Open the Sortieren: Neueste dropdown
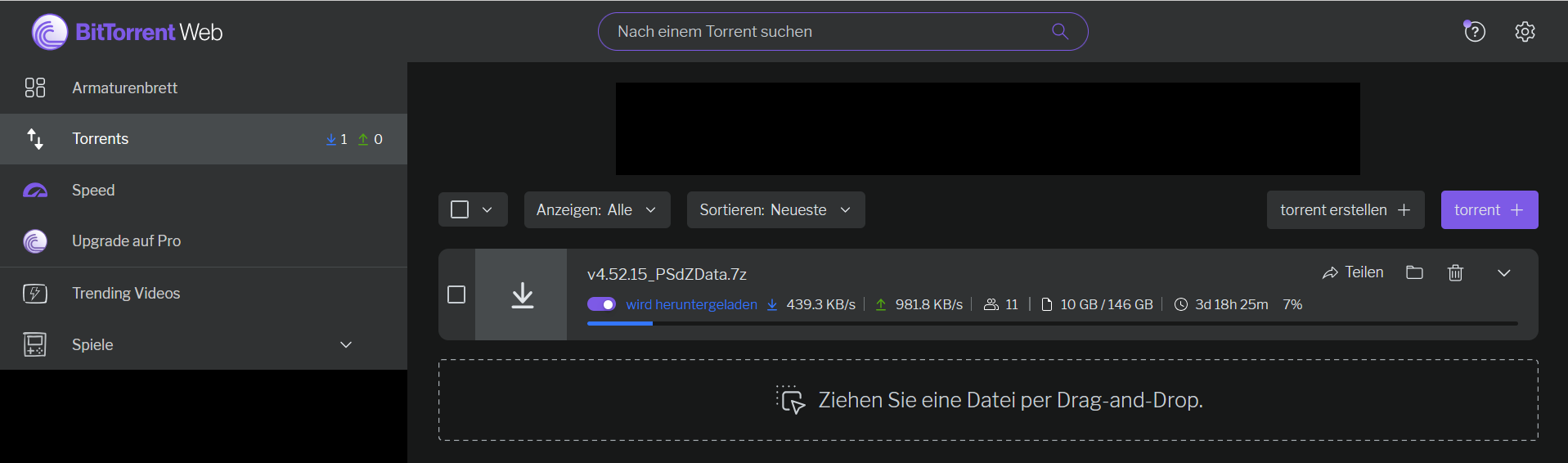The width and height of the screenshot is (1568, 463). point(775,210)
